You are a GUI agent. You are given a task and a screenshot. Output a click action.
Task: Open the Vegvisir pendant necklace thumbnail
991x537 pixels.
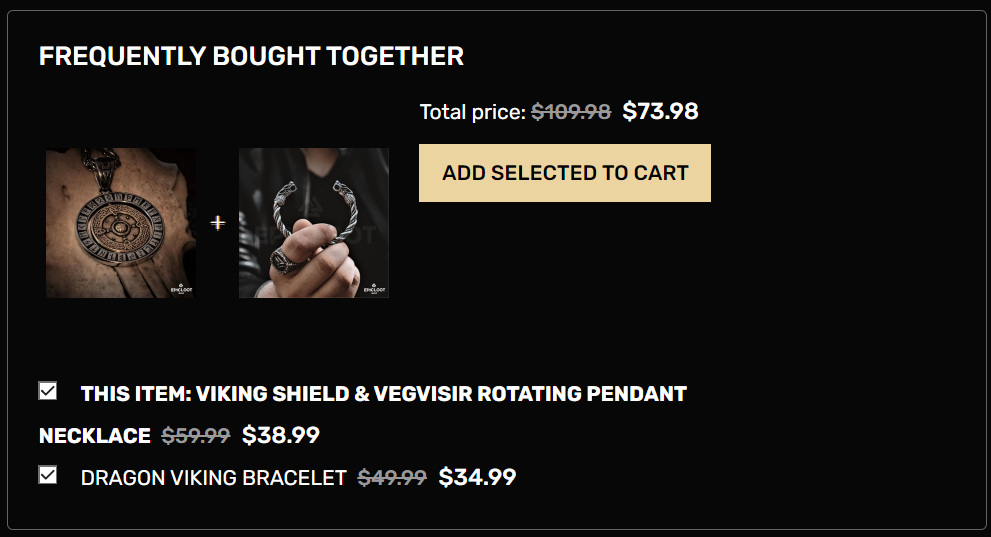120,222
